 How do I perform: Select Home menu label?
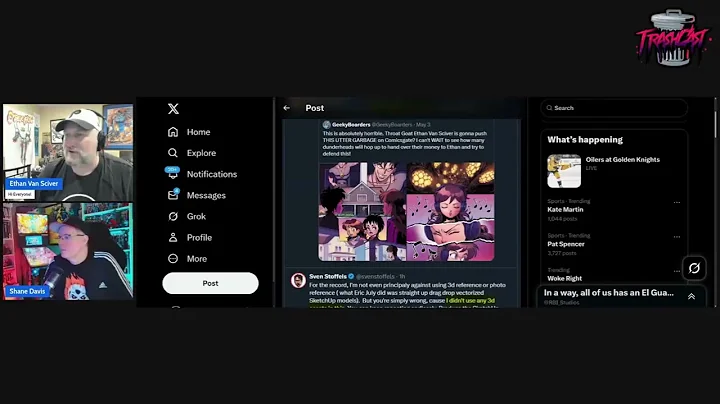(198, 132)
